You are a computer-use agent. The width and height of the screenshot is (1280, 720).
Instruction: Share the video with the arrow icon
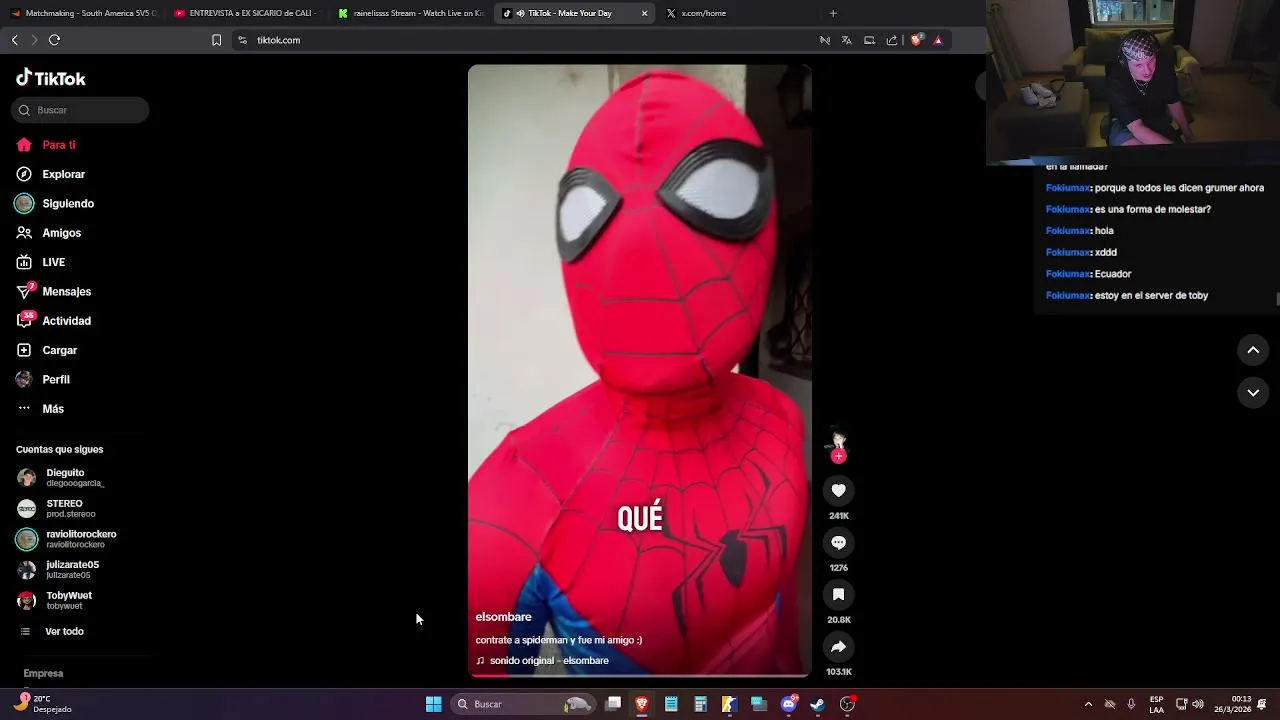click(838, 646)
